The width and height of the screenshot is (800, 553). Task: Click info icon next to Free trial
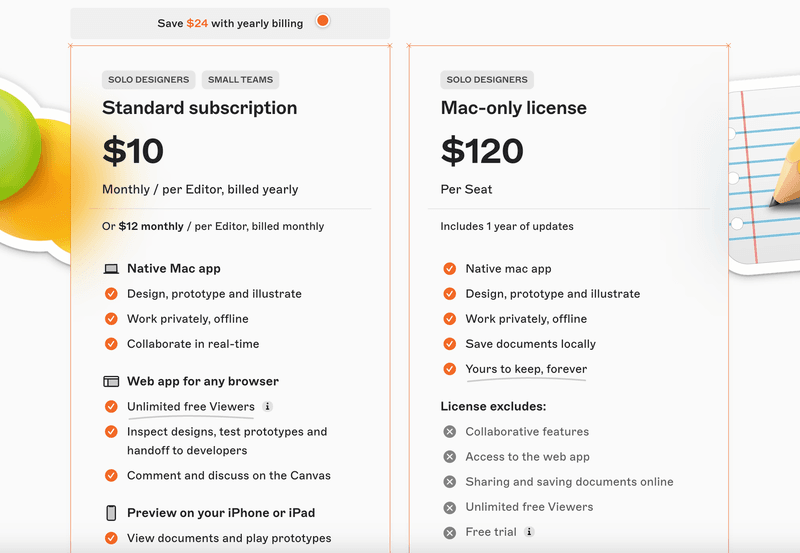pos(529,532)
